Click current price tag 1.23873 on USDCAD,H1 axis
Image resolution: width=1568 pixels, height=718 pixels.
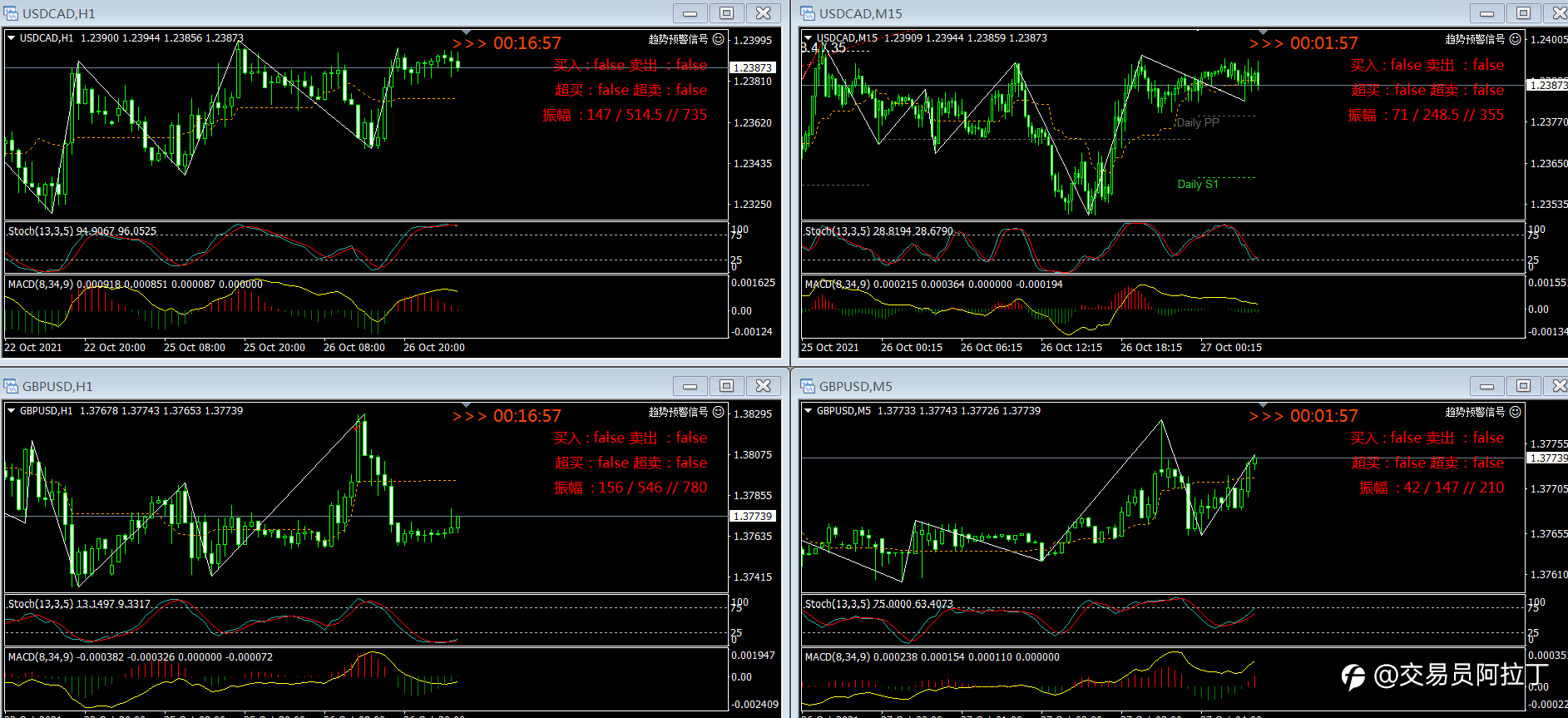[753, 67]
